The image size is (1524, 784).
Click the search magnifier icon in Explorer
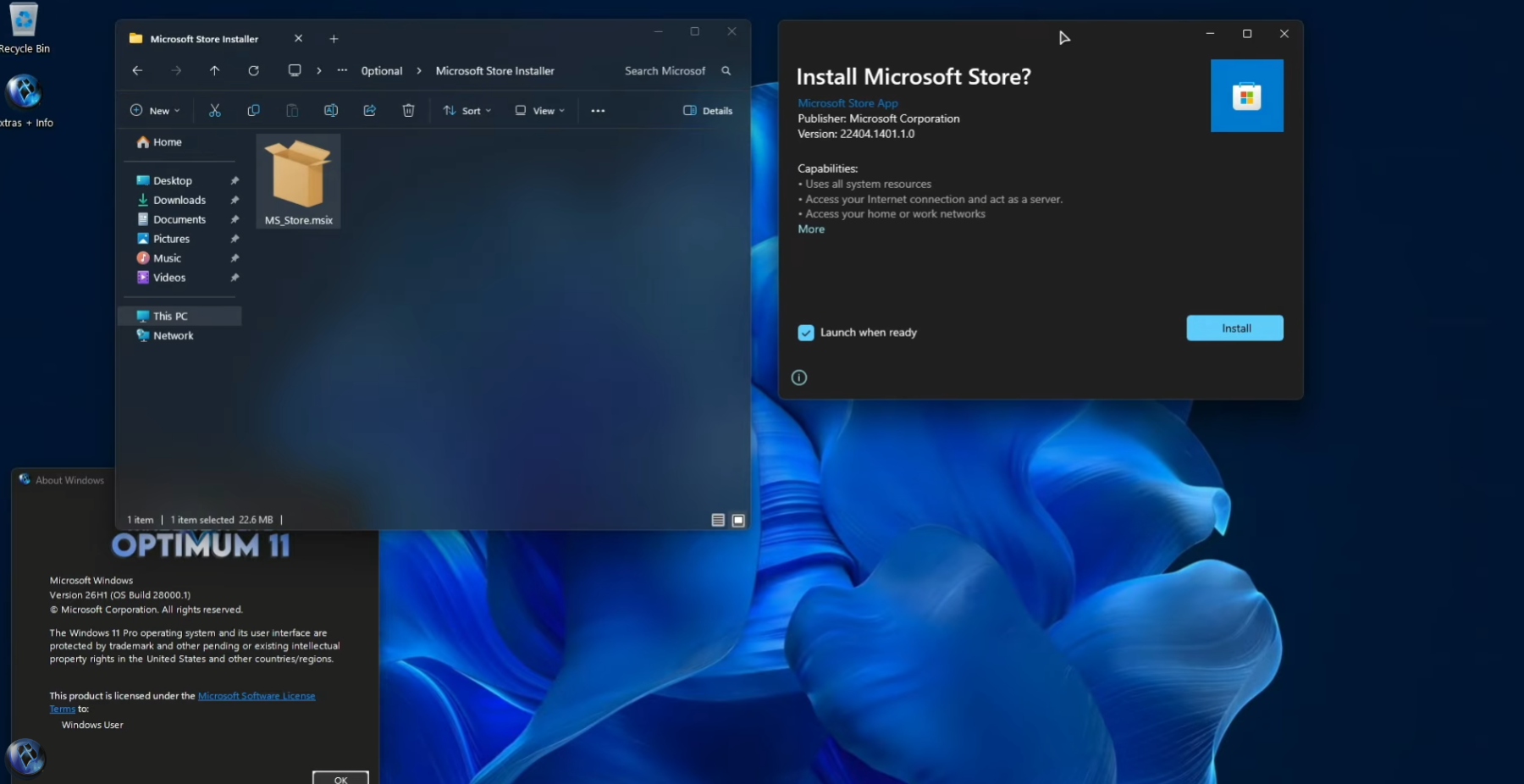pyautogui.click(x=726, y=71)
